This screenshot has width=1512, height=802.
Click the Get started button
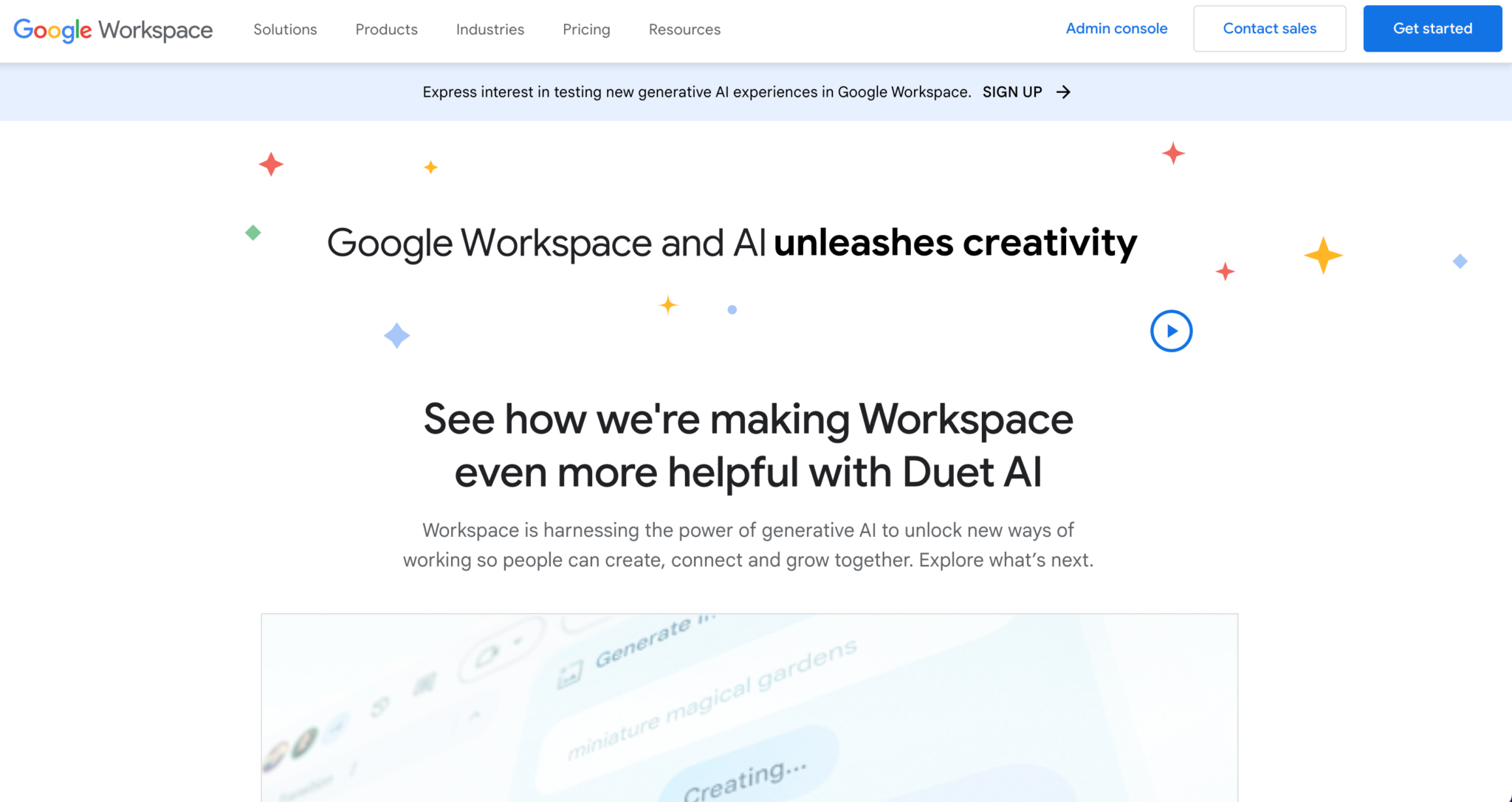1432,28
